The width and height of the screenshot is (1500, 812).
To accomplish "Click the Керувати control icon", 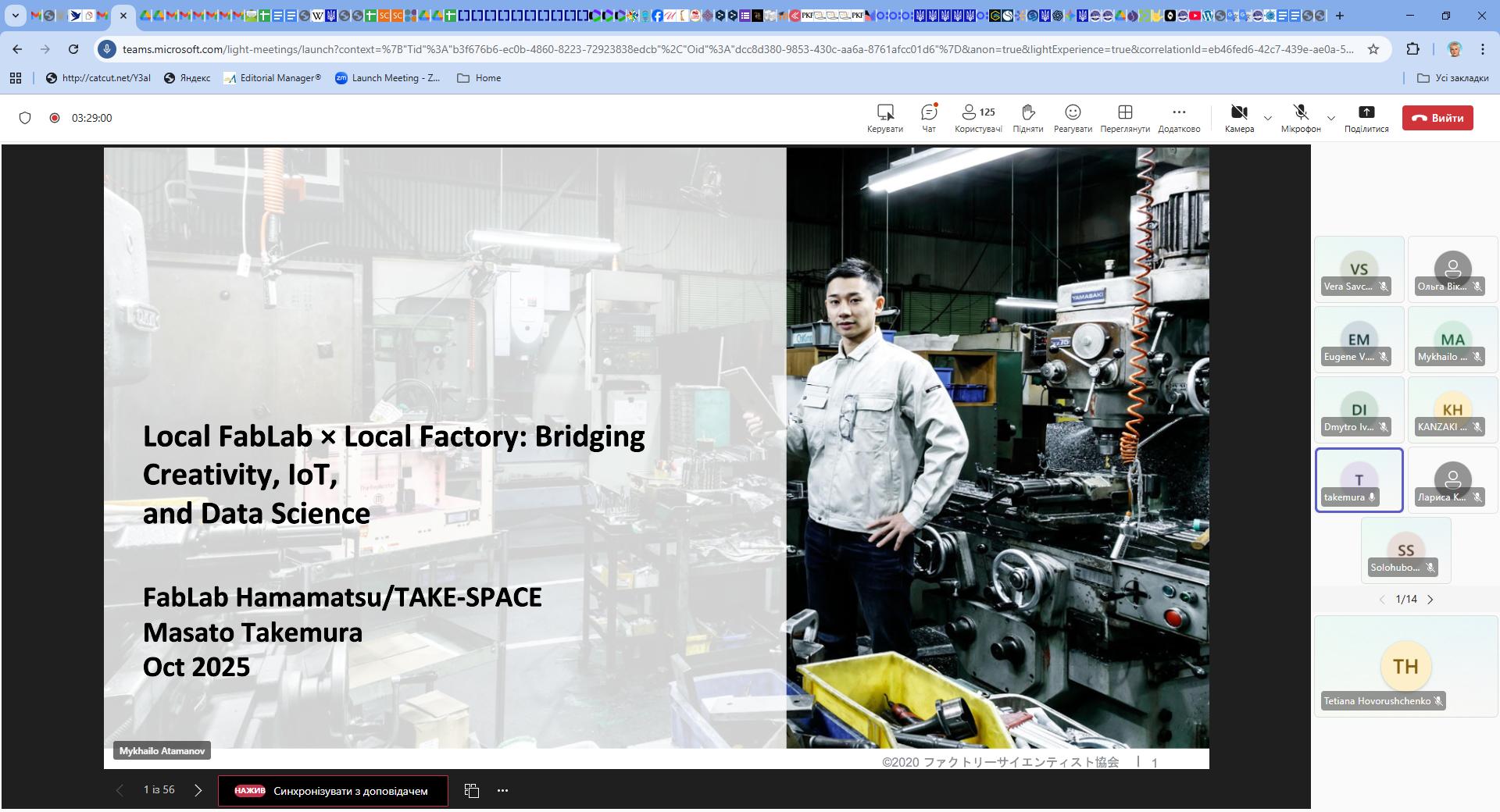I will [x=884, y=112].
